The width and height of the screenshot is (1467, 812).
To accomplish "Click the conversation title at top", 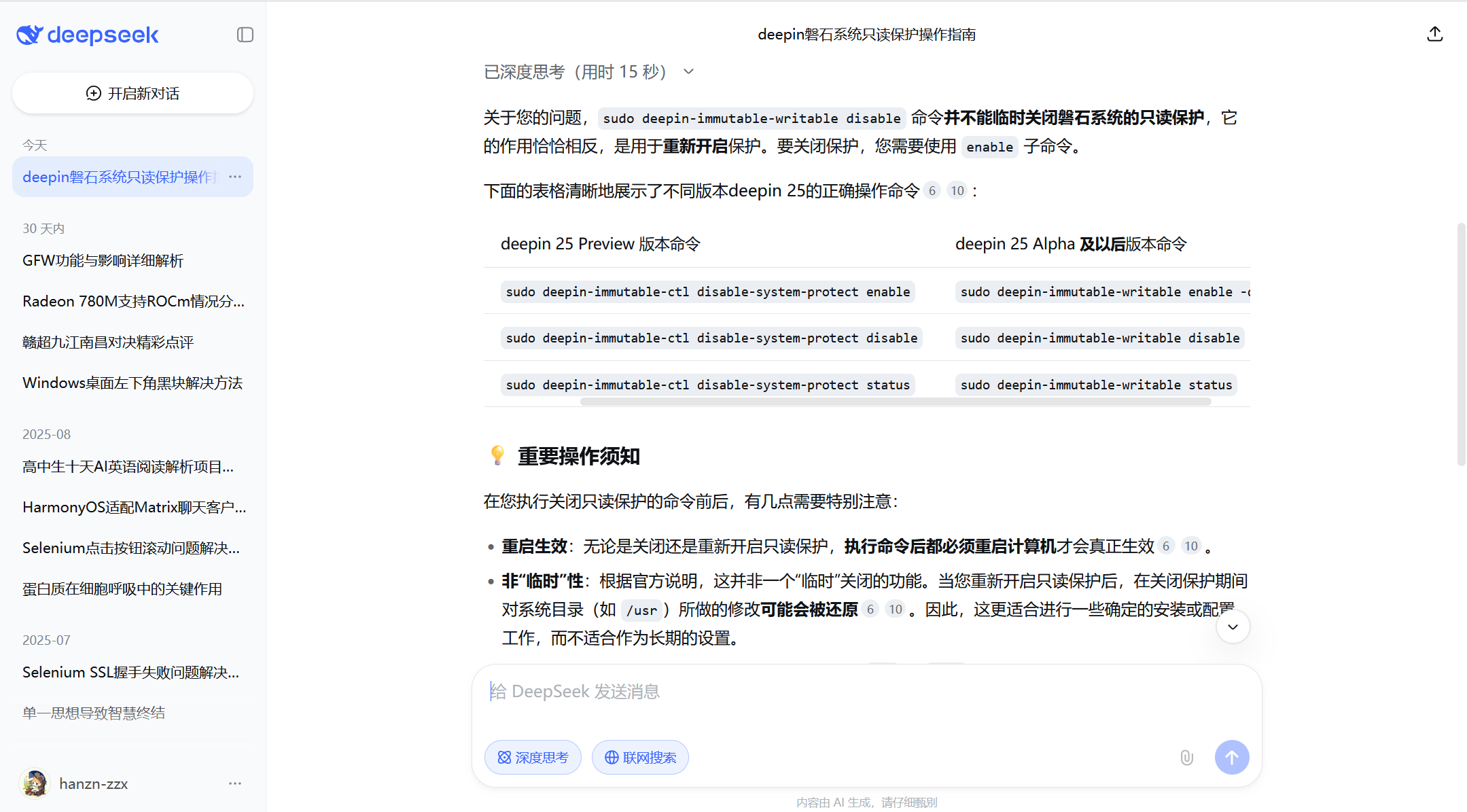I will (x=866, y=35).
